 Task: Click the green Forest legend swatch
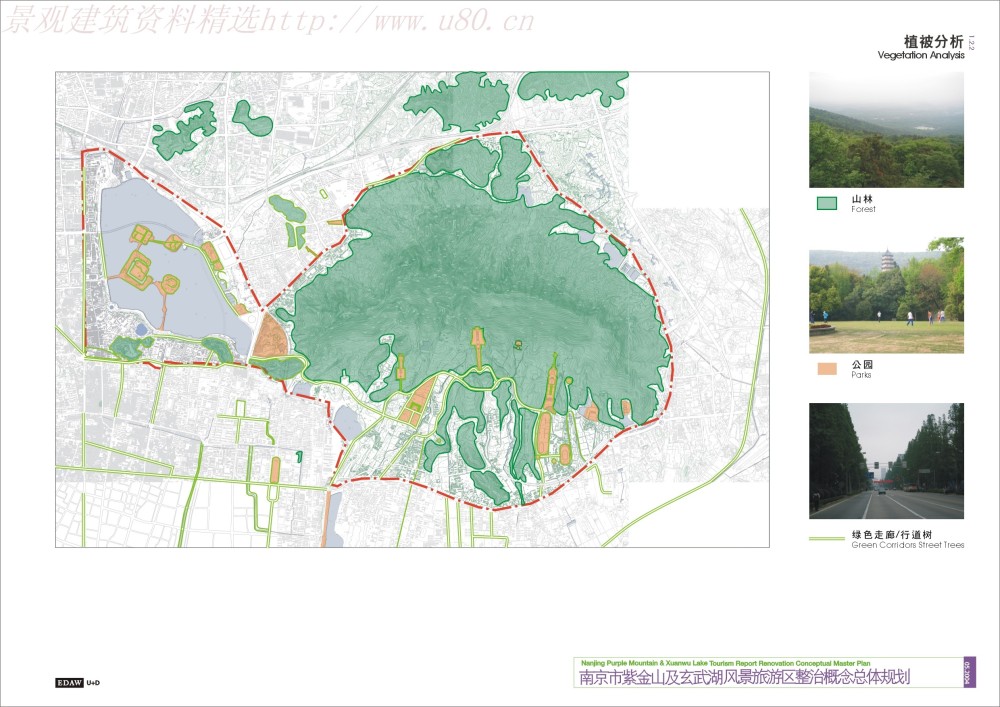826,204
